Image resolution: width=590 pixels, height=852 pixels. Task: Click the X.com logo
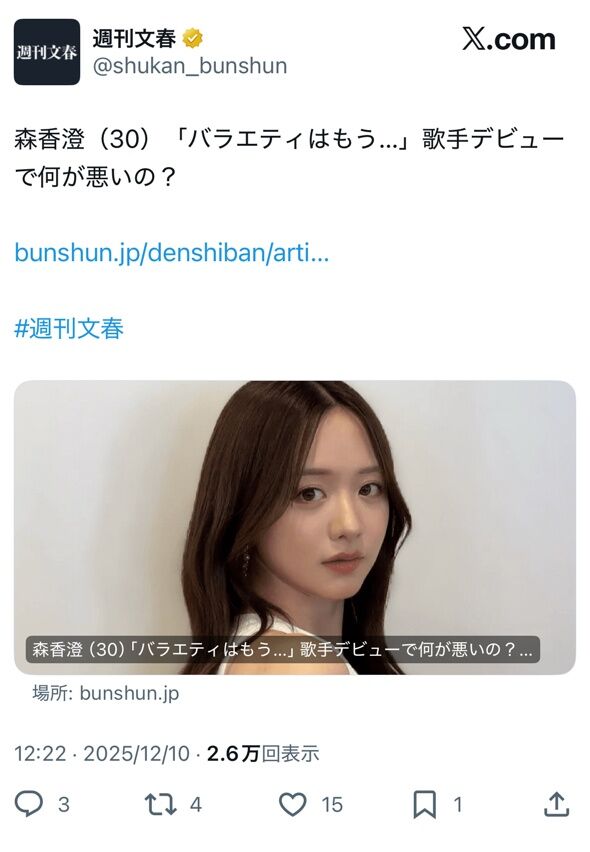tap(509, 39)
